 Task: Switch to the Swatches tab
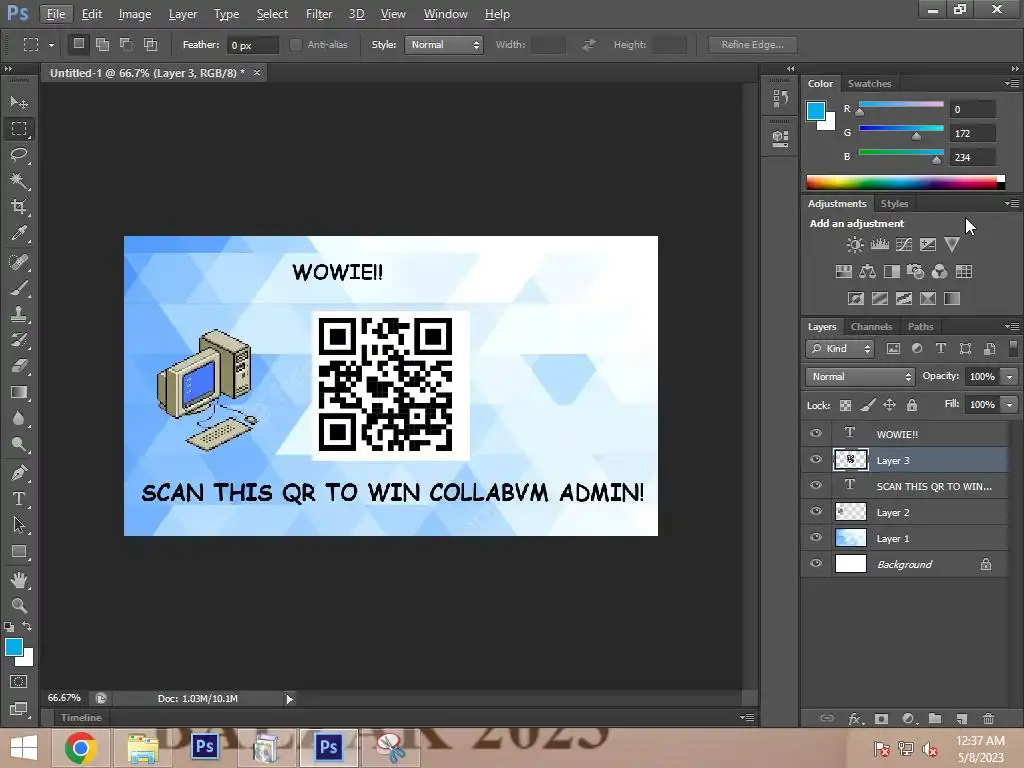pyautogui.click(x=869, y=84)
